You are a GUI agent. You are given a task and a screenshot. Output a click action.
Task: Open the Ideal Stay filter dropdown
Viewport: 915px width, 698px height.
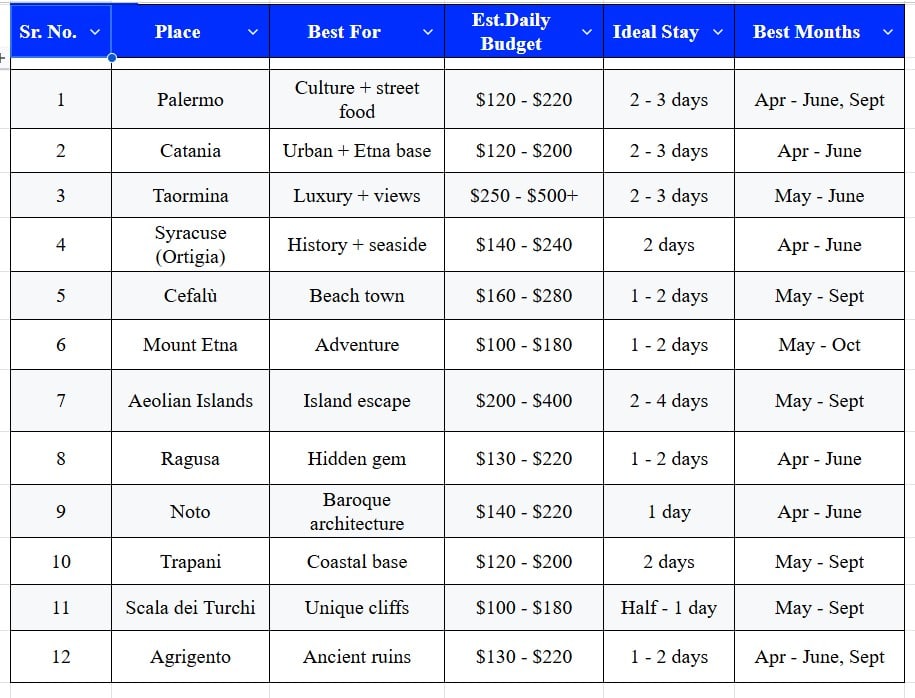point(720,31)
